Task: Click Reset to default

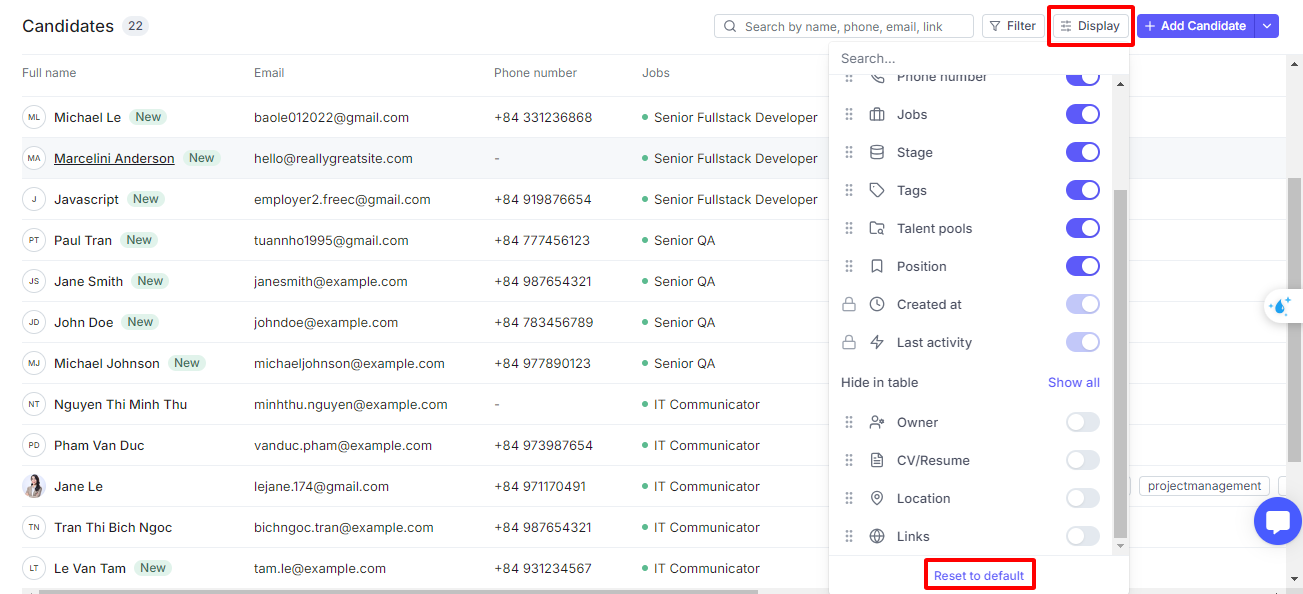Action: coord(979,576)
